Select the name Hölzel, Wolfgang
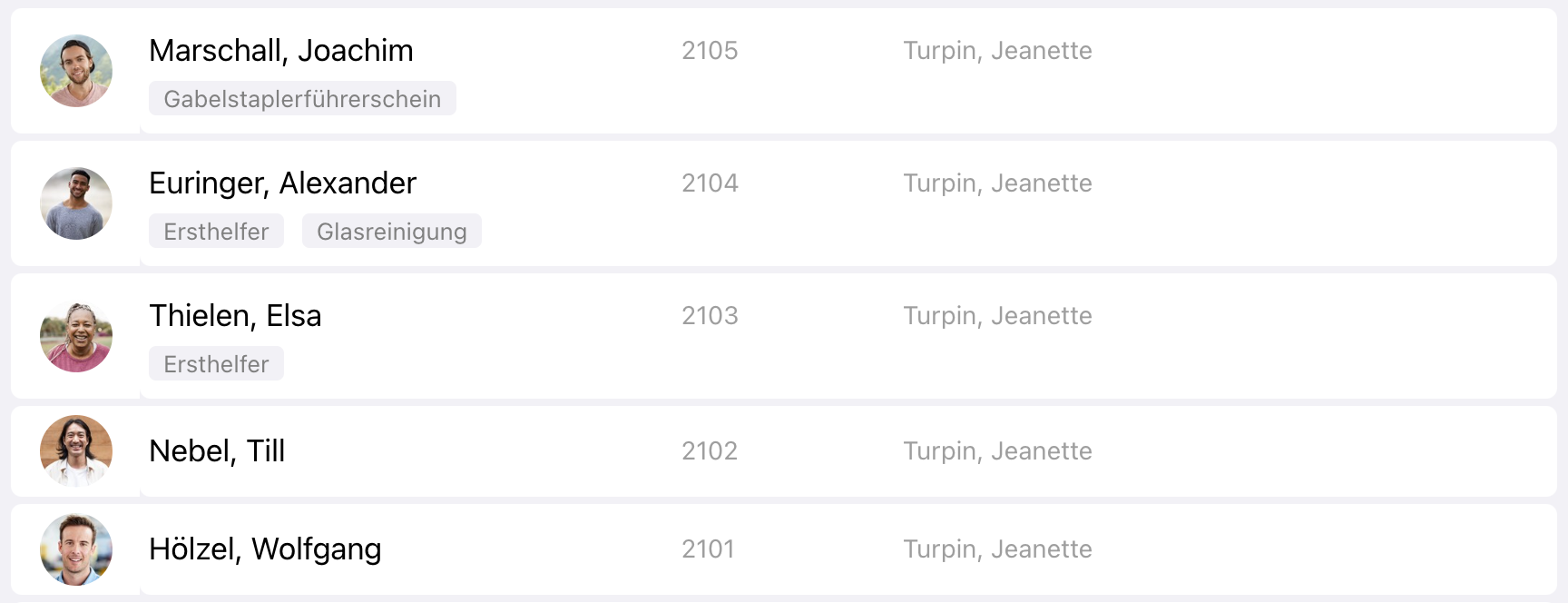 coord(265,549)
